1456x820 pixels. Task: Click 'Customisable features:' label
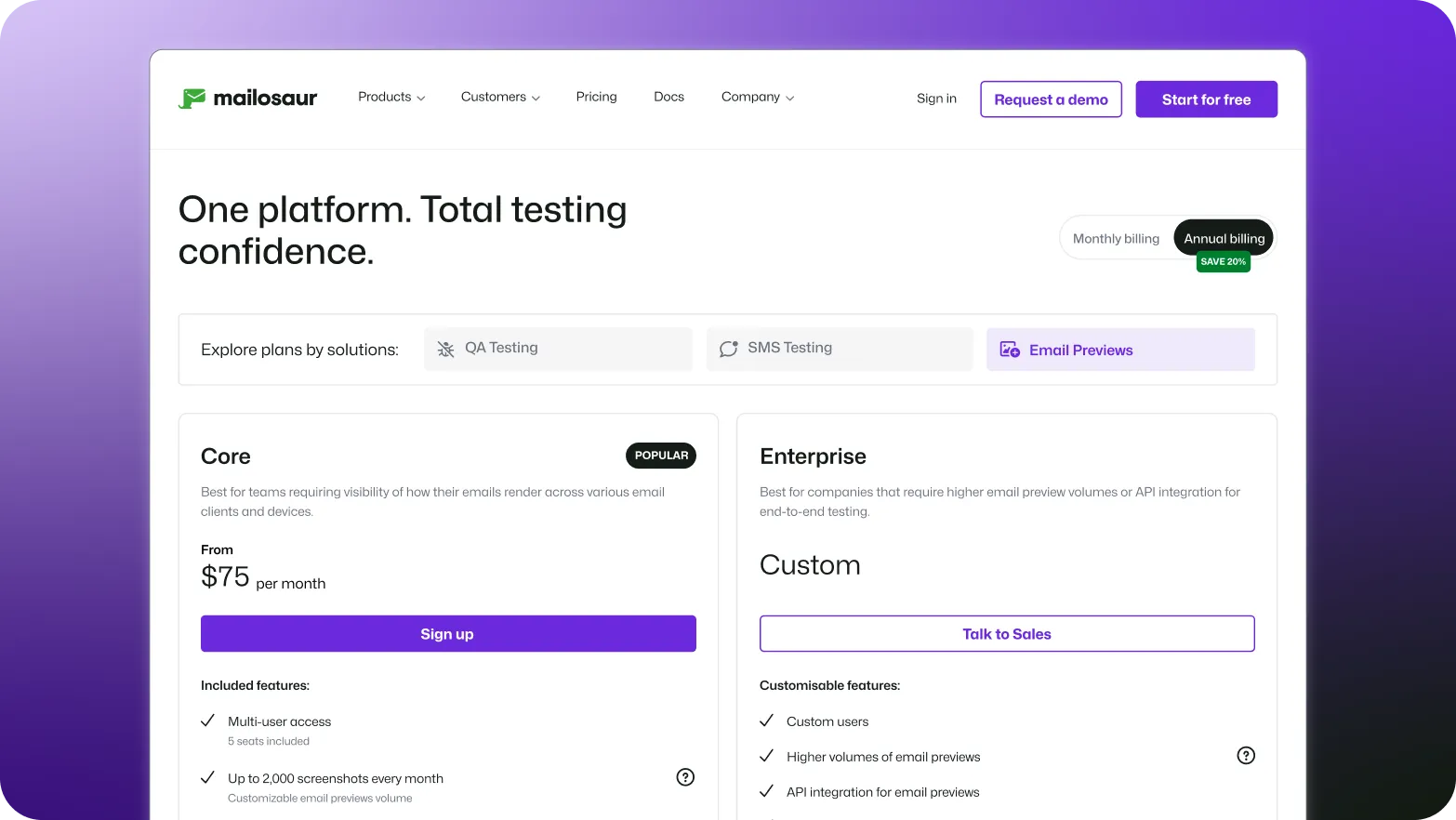829,685
